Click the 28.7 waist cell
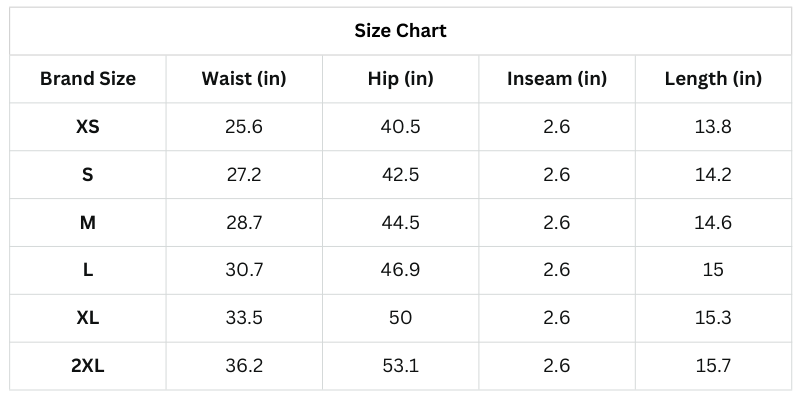Image resolution: width=800 pixels, height=400 pixels. click(244, 223)
